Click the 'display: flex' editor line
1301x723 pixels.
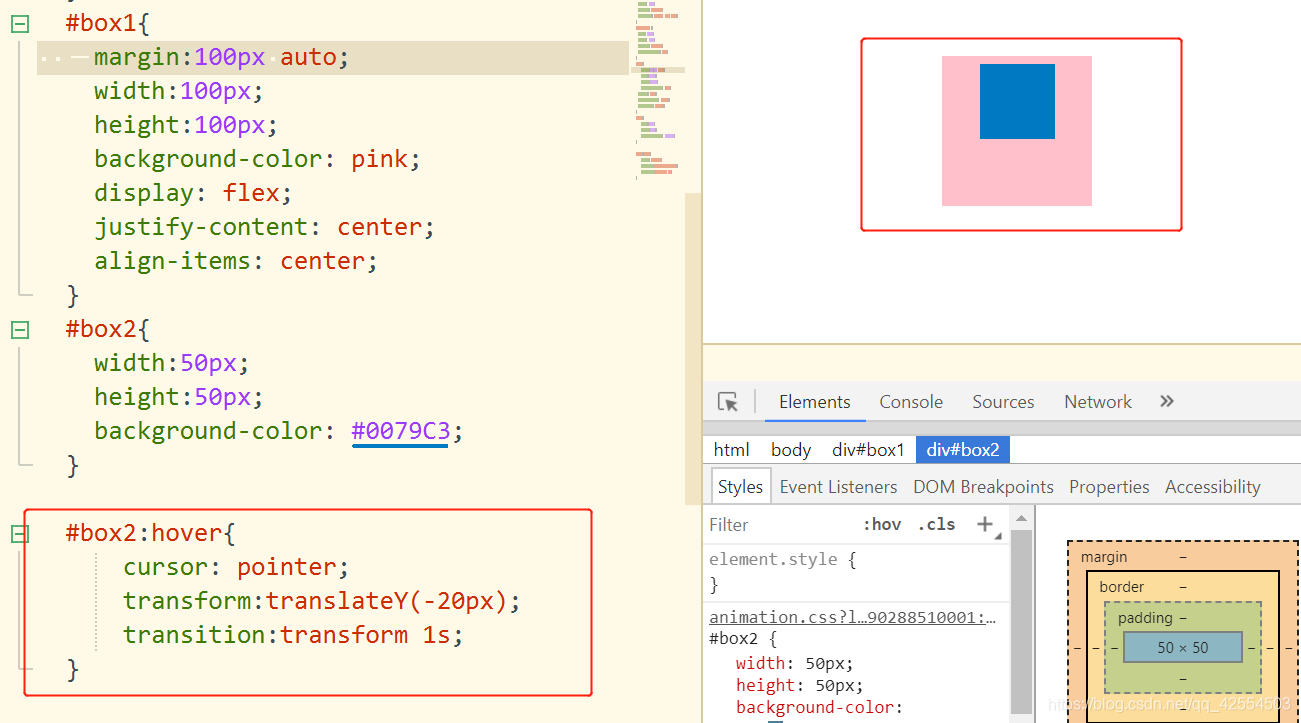[x=193, y=193]
